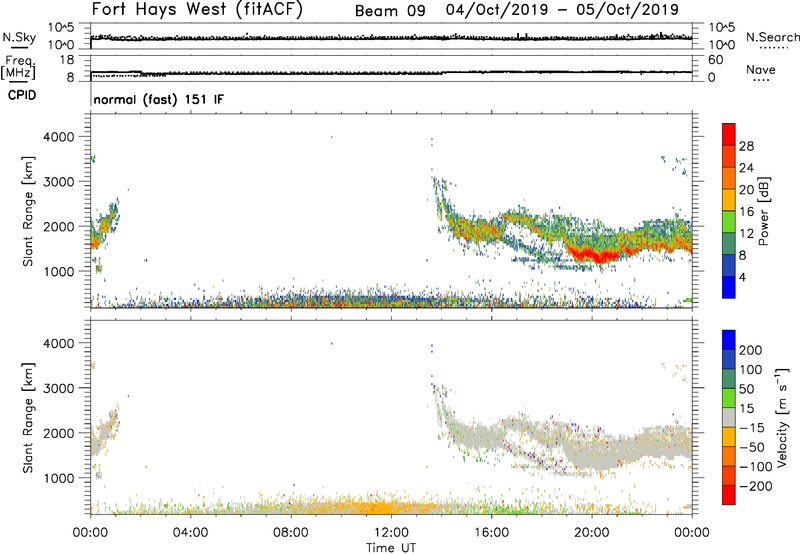
Task: Click the 200 label on velocity colorbar
Action: [751, 350]
